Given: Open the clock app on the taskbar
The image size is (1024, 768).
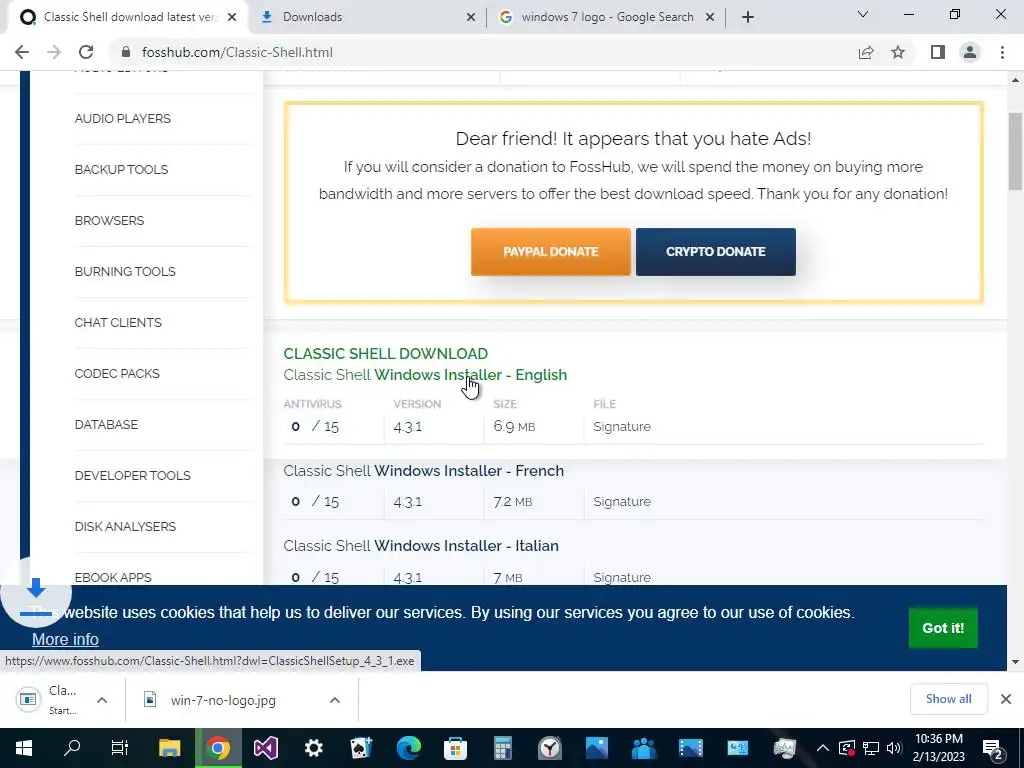Looking at the screenshot, I should (x=550, y=748).
